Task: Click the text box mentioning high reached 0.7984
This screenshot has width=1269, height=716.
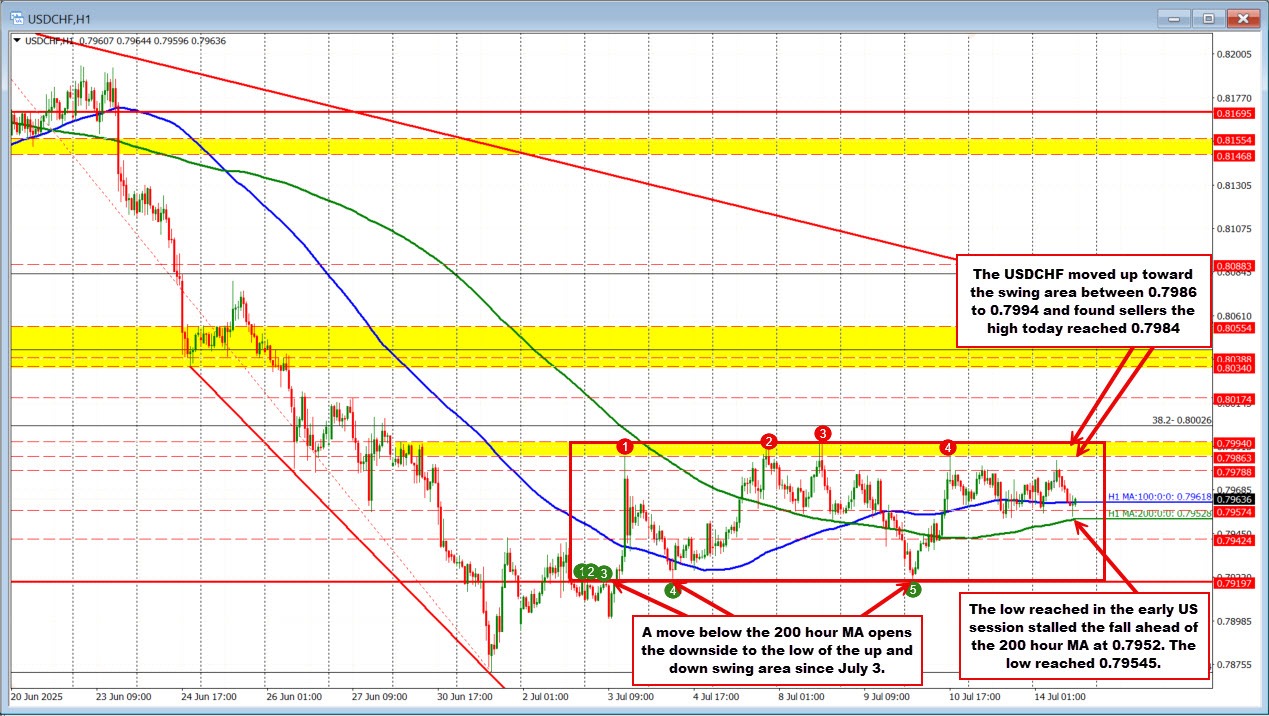Action: pos(1083,300)
